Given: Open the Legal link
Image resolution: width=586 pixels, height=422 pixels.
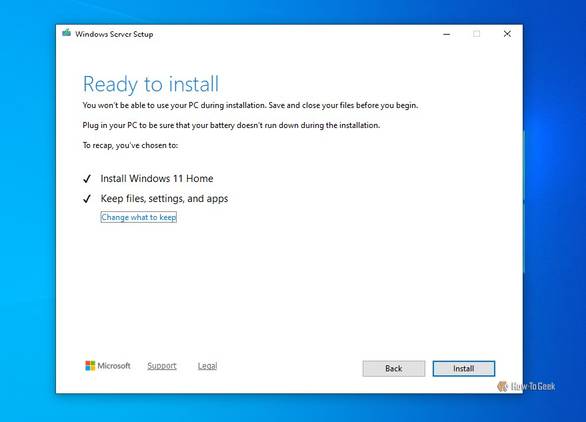Looking at the screenshot, I should (x=207, y=366).
